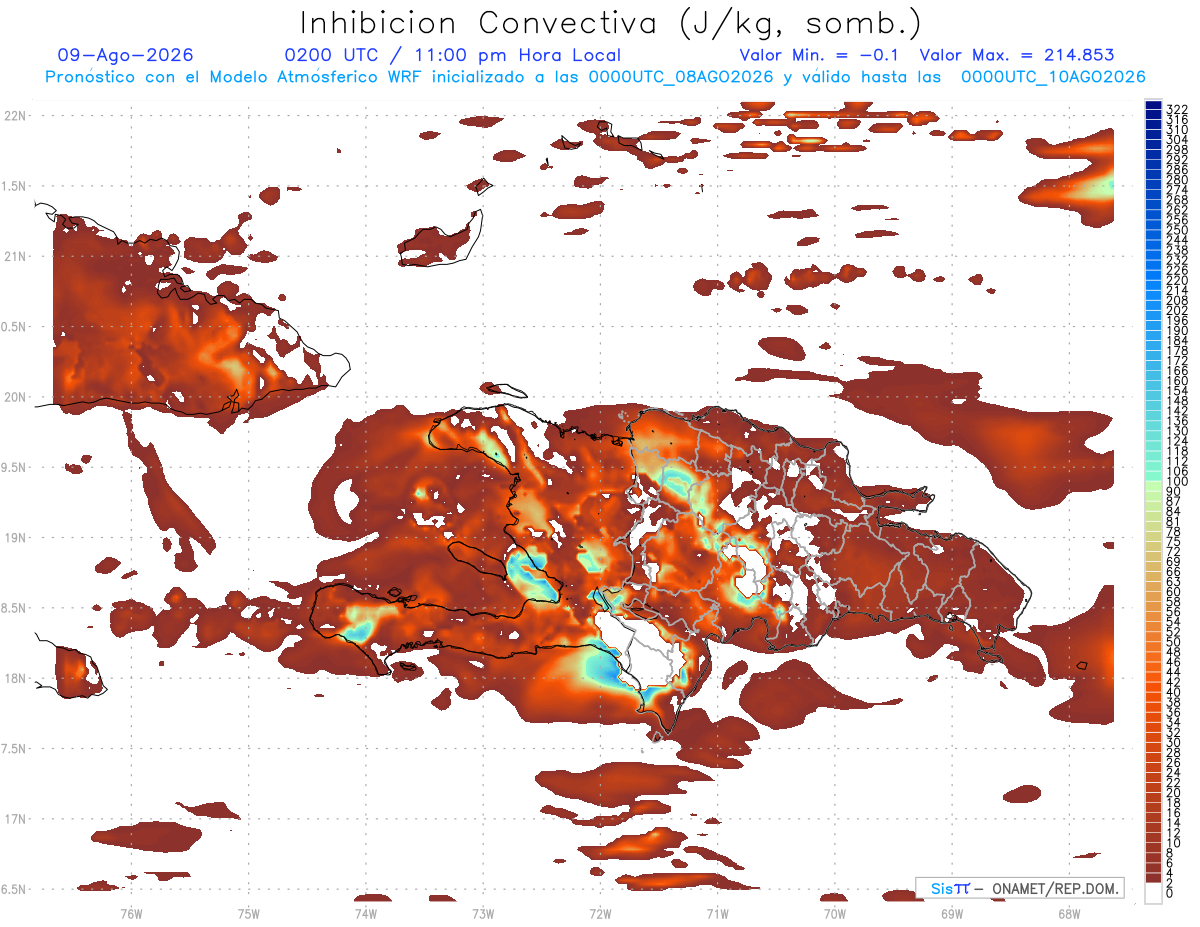1200x927 pixels.
Task: Click the forecast date '09-Ago-2026'
Action: [126, 55]
